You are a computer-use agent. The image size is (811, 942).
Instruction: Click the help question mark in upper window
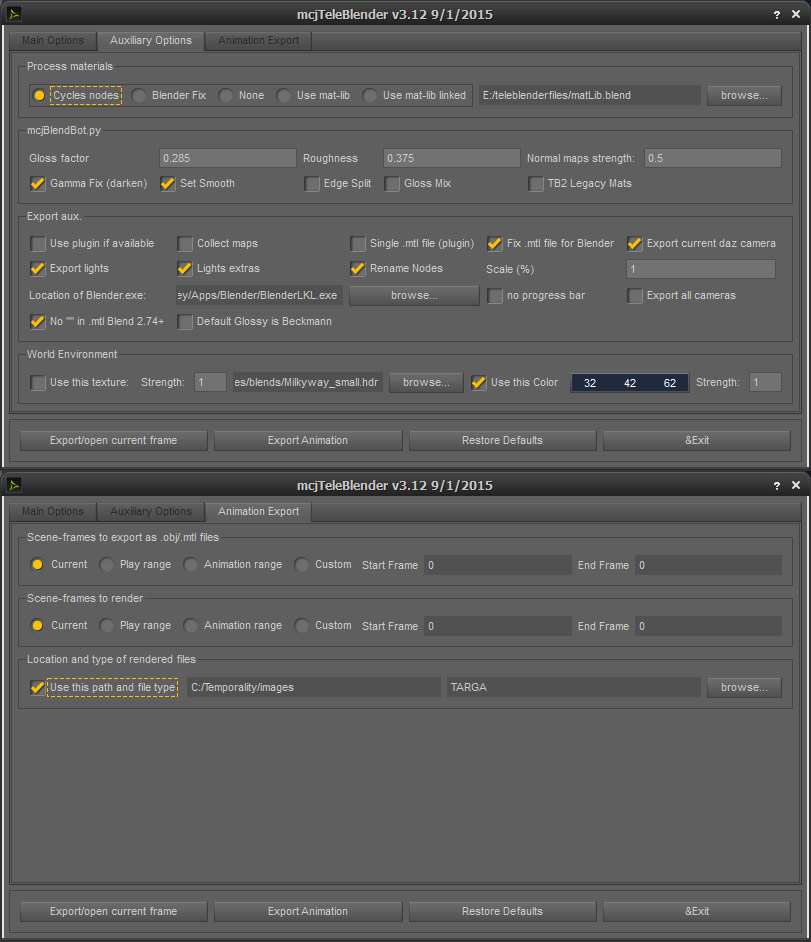coord(777,14)
